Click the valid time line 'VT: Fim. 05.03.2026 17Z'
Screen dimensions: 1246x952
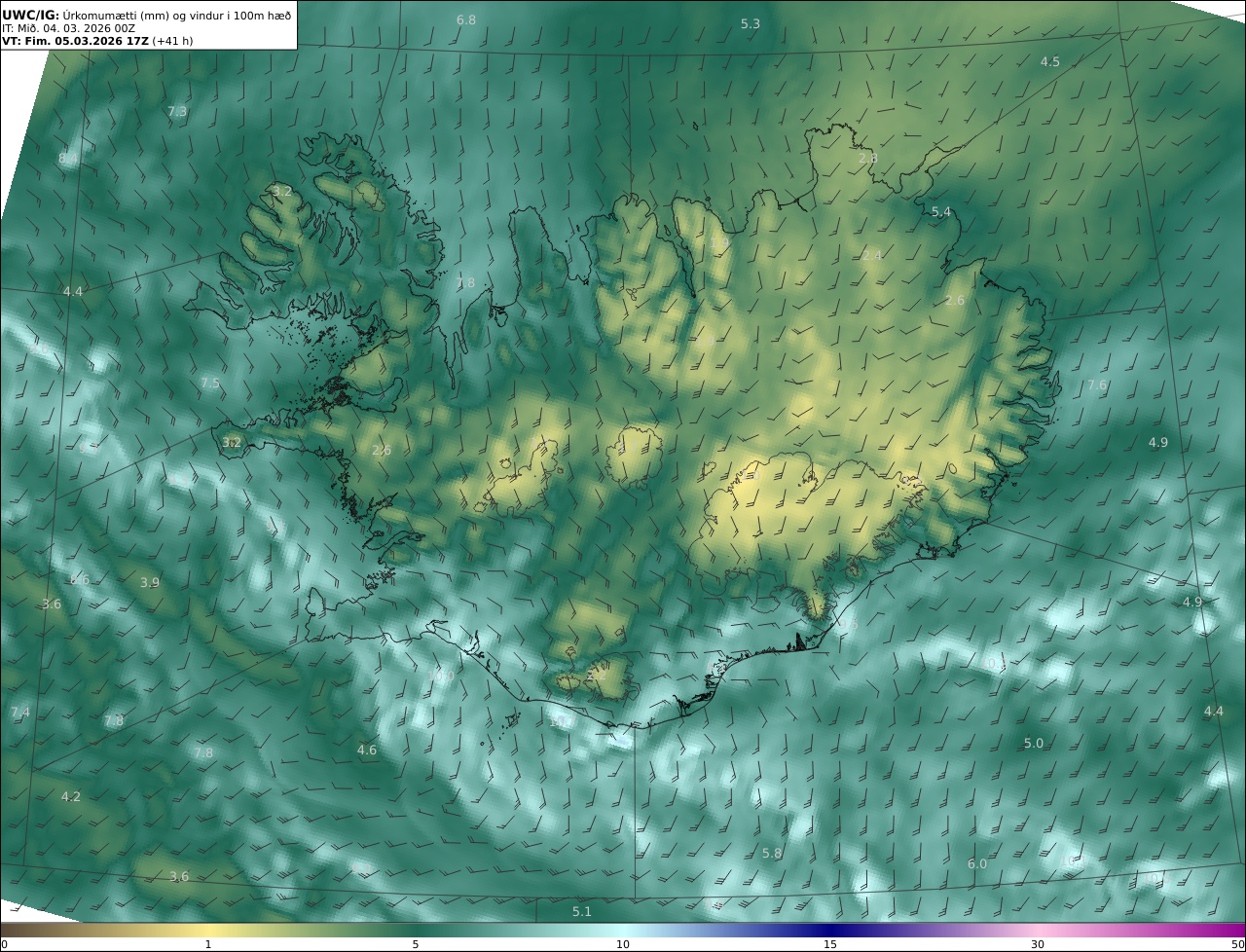tap(75, 41)
